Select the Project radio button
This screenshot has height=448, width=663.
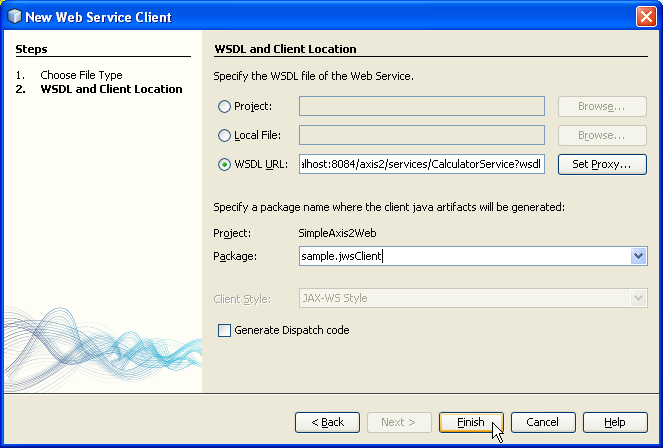pyautogui.click(x=224, y=107)
